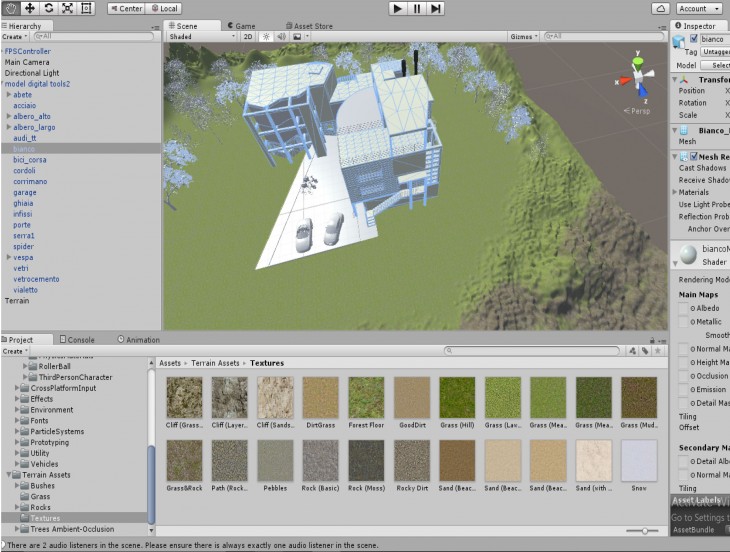Toggle 2D scene view mode
This screenshot has width=730, height=552.
(248, 36)
